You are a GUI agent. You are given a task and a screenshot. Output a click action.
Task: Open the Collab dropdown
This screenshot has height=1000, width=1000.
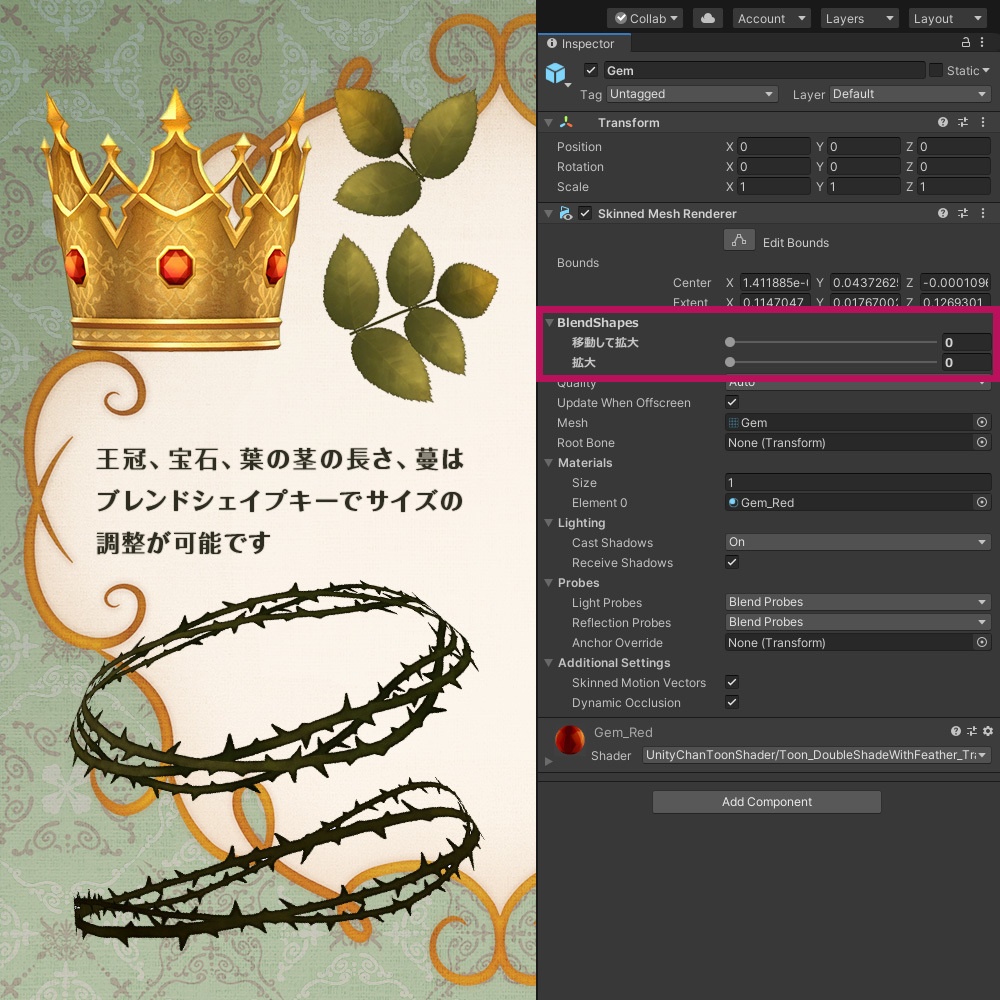[645, 18]
